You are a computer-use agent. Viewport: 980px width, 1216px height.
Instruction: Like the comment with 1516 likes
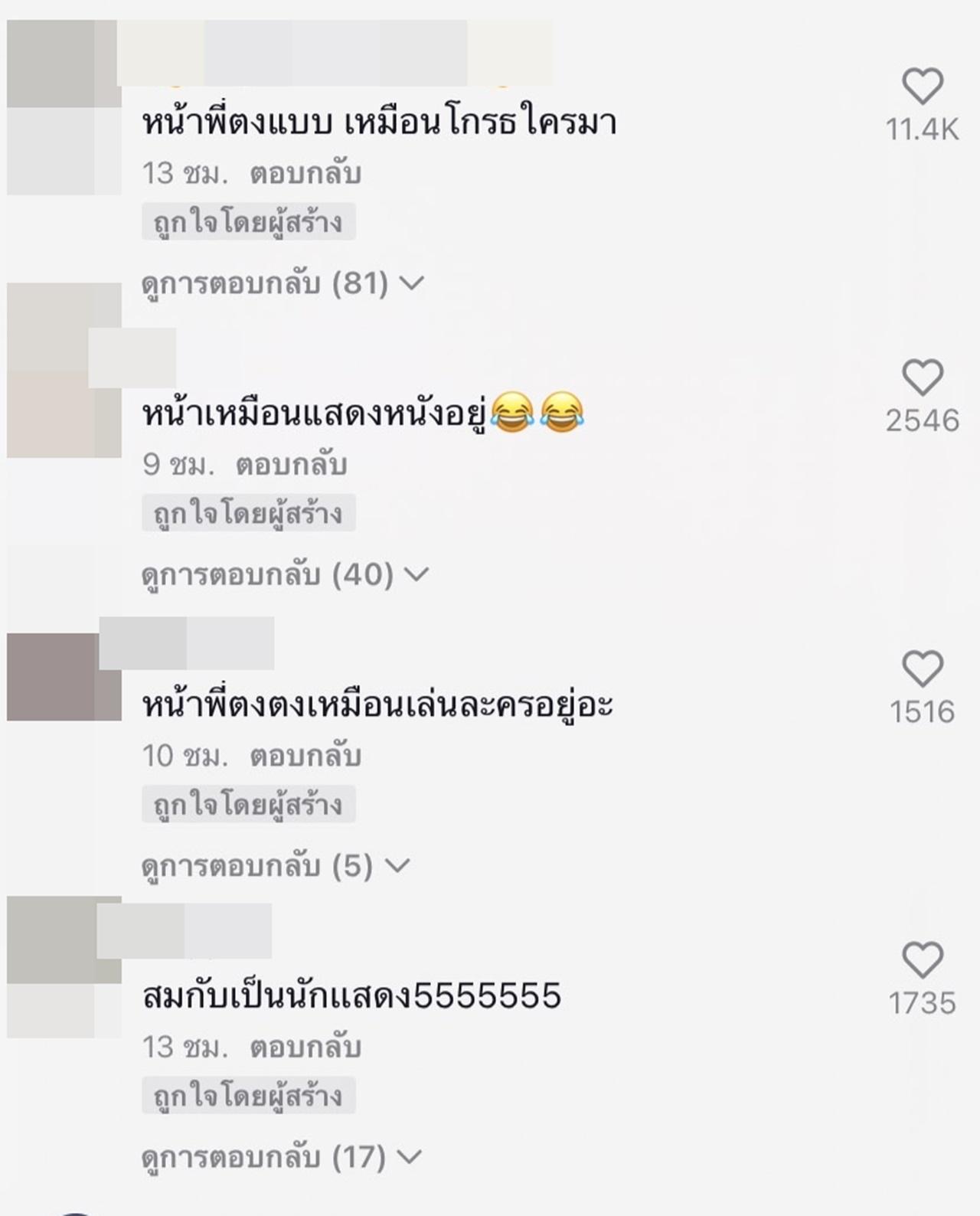(922, 669)
